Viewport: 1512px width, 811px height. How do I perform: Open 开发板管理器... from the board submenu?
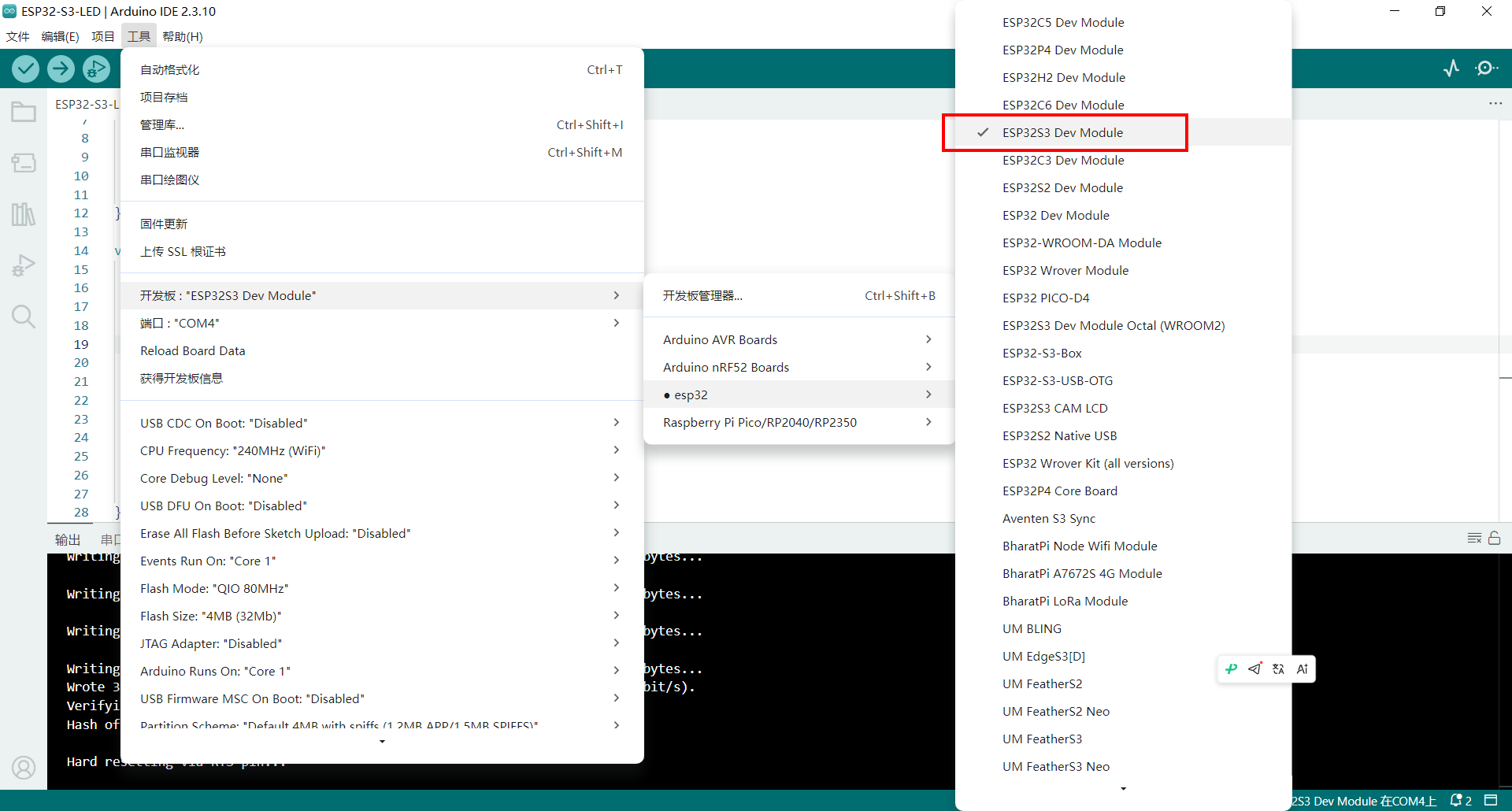pos(799,295)
